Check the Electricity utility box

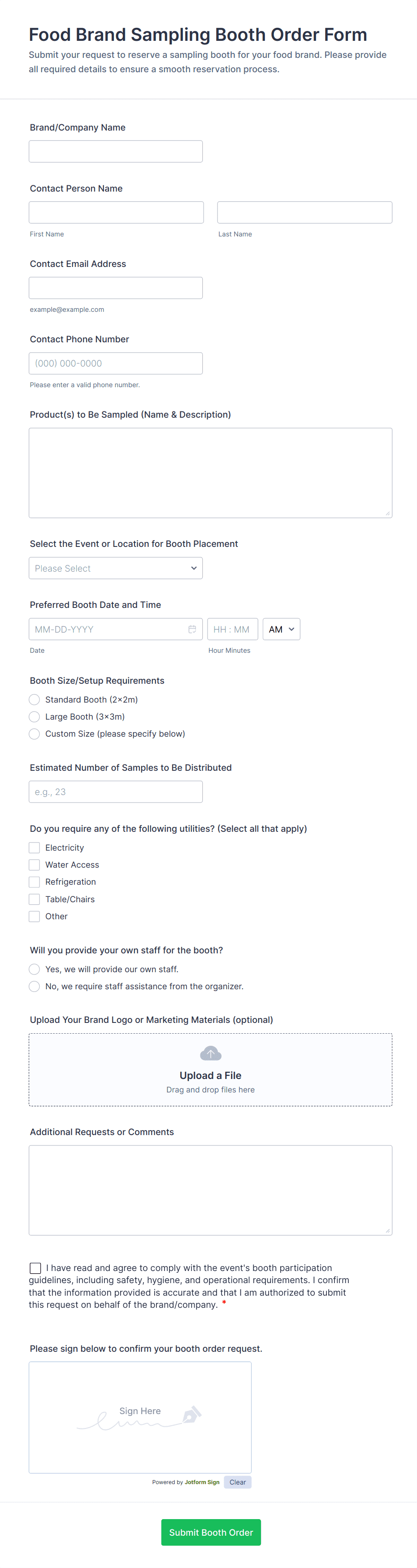(35, 848)
